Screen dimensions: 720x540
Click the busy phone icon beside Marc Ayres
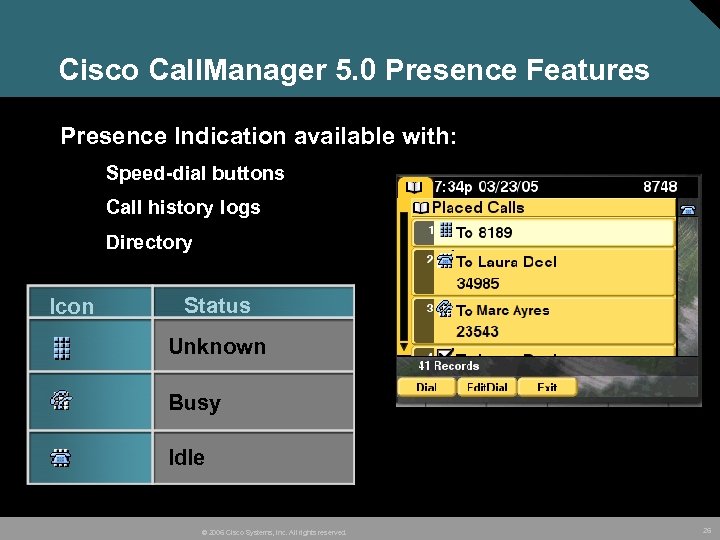[444, 309]
